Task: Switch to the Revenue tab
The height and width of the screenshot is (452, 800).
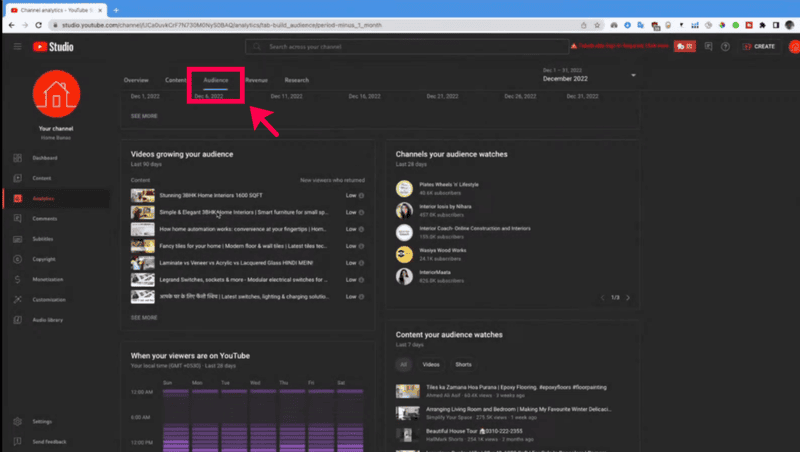Action: click(256, 80)
